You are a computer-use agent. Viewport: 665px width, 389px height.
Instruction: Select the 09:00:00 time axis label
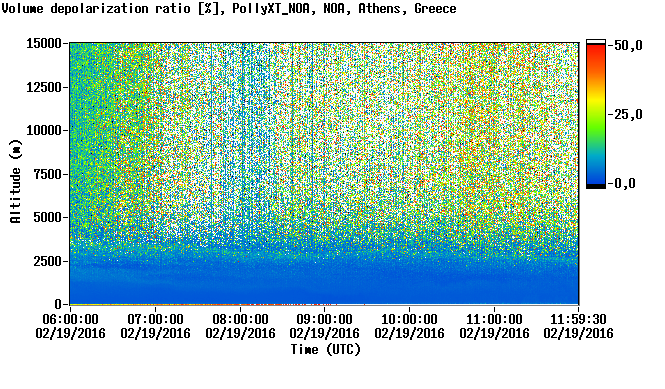click(x=324, y=319)
